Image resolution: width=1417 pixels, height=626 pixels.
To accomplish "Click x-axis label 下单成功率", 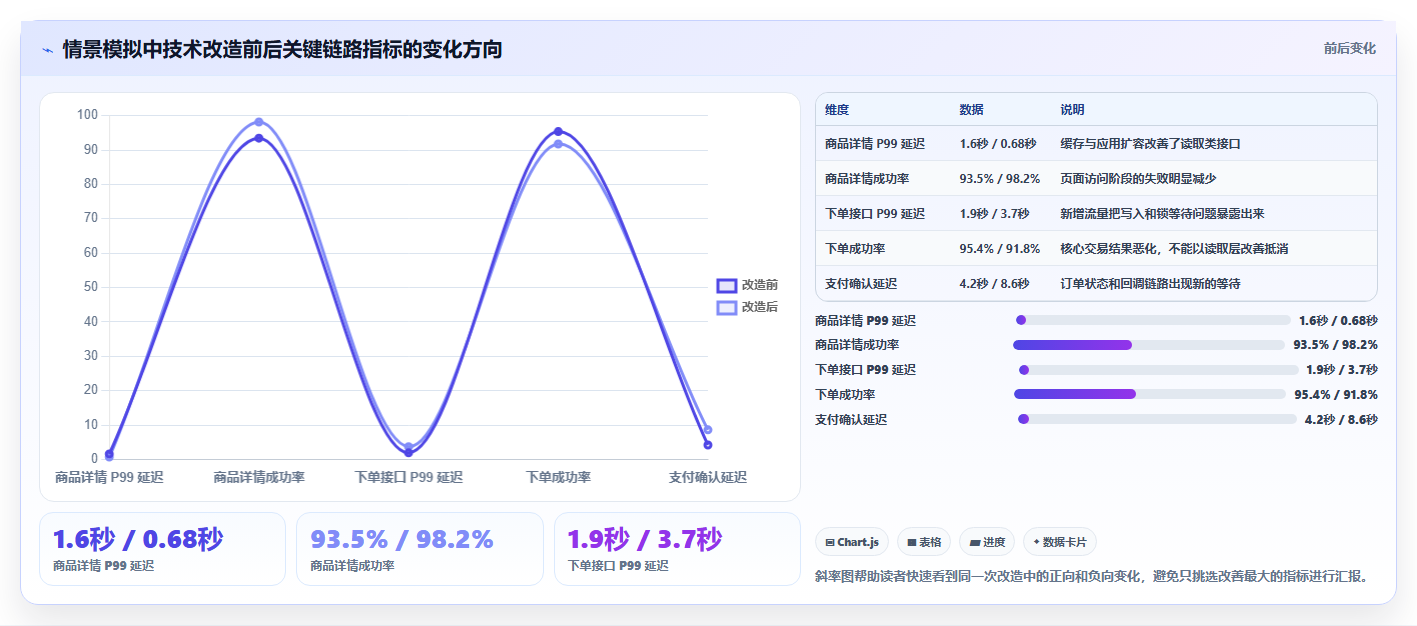I will pyautogui.click(x=558, y=478).
